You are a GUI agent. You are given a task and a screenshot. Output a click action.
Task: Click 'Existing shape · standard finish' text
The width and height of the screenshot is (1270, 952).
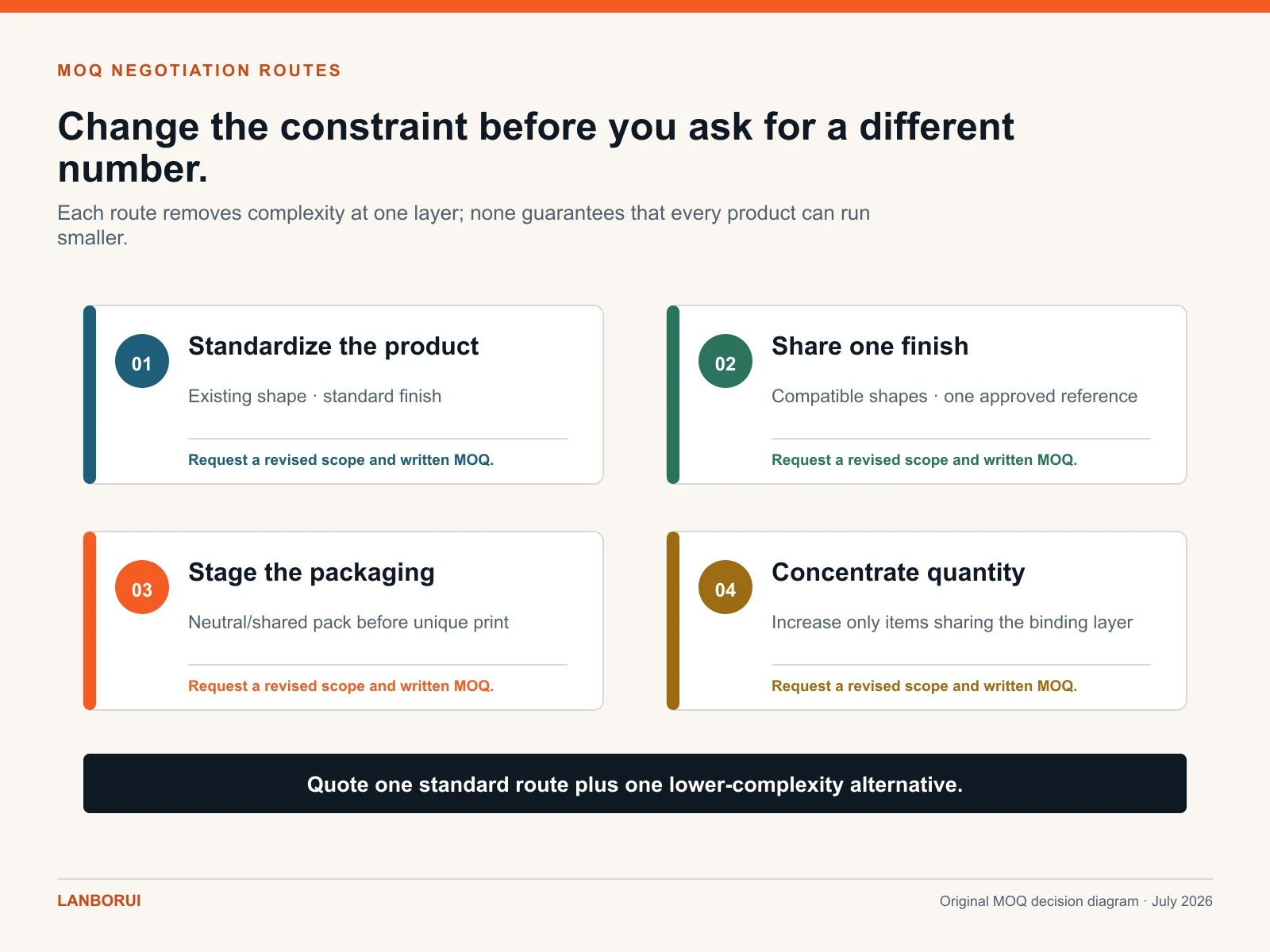point(314,396)
